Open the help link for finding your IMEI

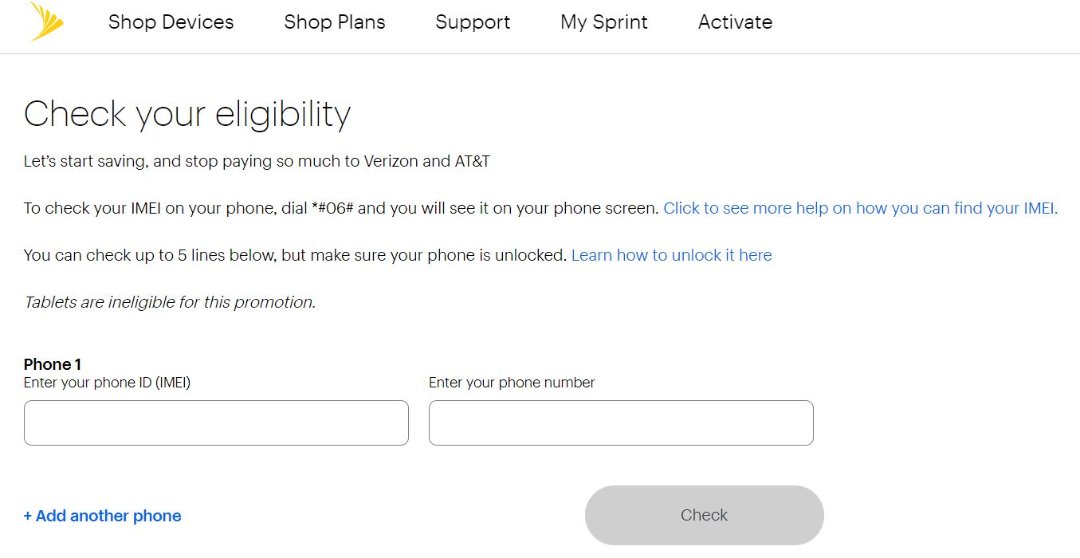click(x=860, y=208)
